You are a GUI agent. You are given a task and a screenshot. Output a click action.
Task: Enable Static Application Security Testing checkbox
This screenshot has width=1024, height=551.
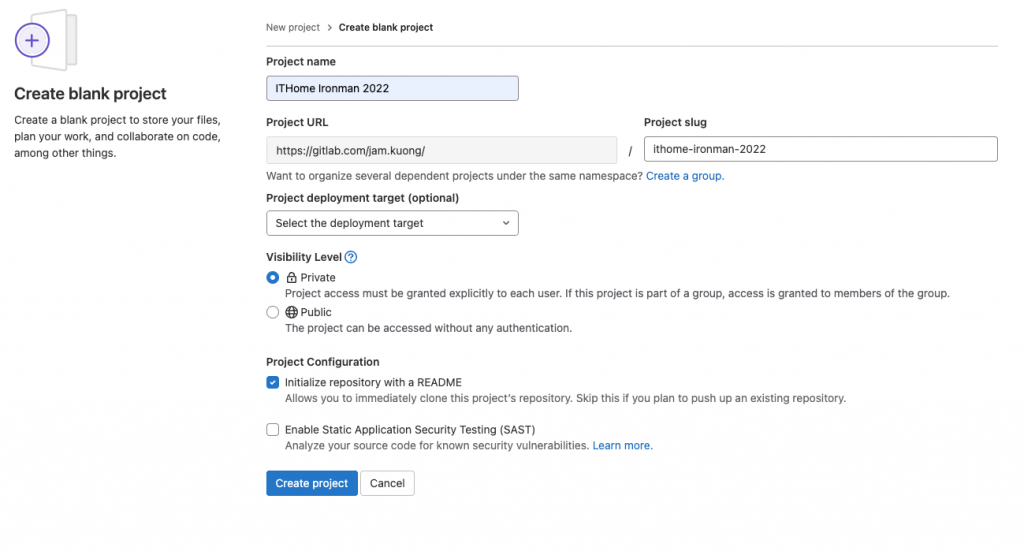pyautogui.click(x=273, y=430)
